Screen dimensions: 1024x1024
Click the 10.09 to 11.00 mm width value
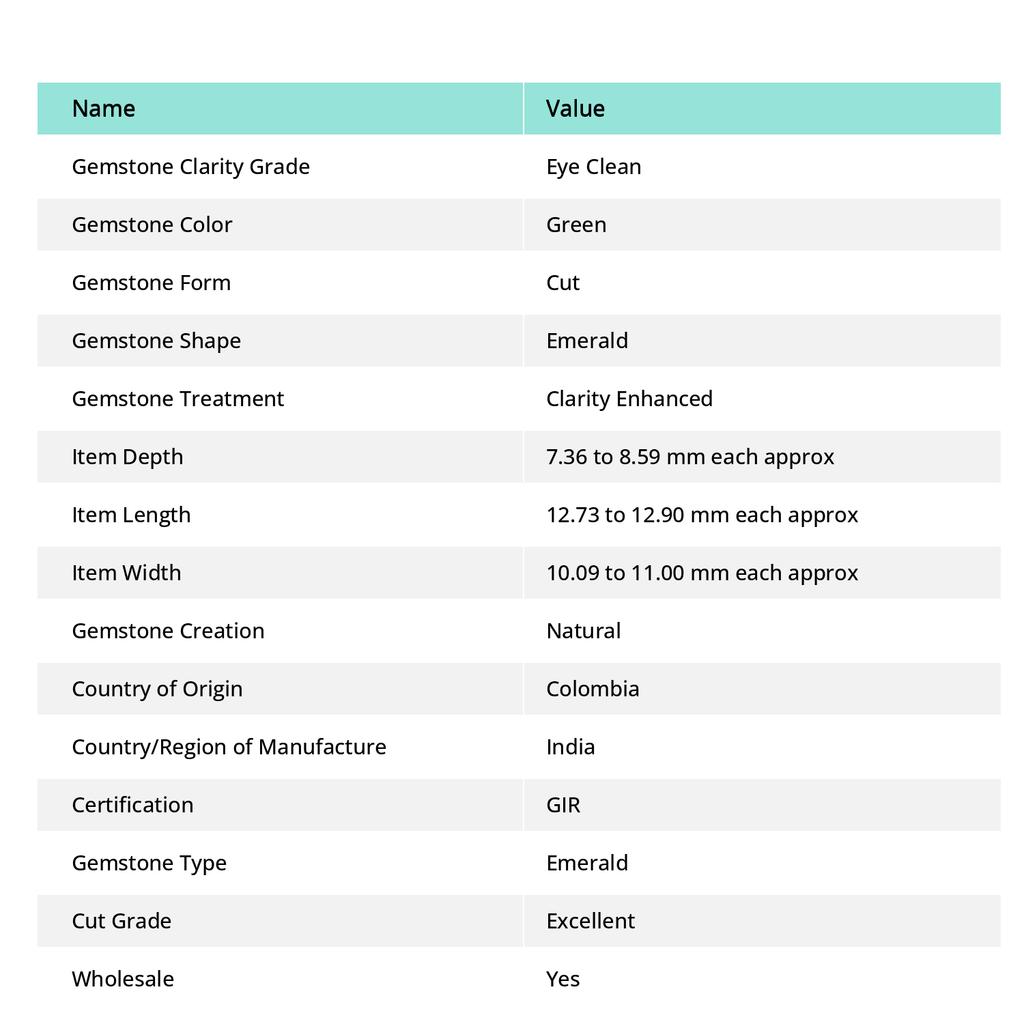pyautogui.click(x=702, y=573)
